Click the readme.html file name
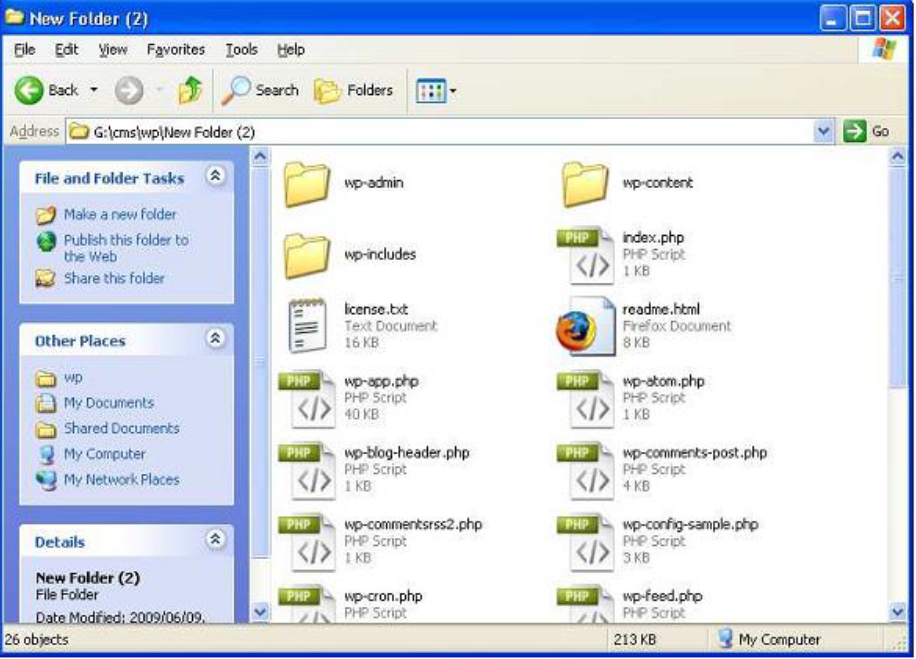This screenshot has width=916, height=659. point(661,309)
